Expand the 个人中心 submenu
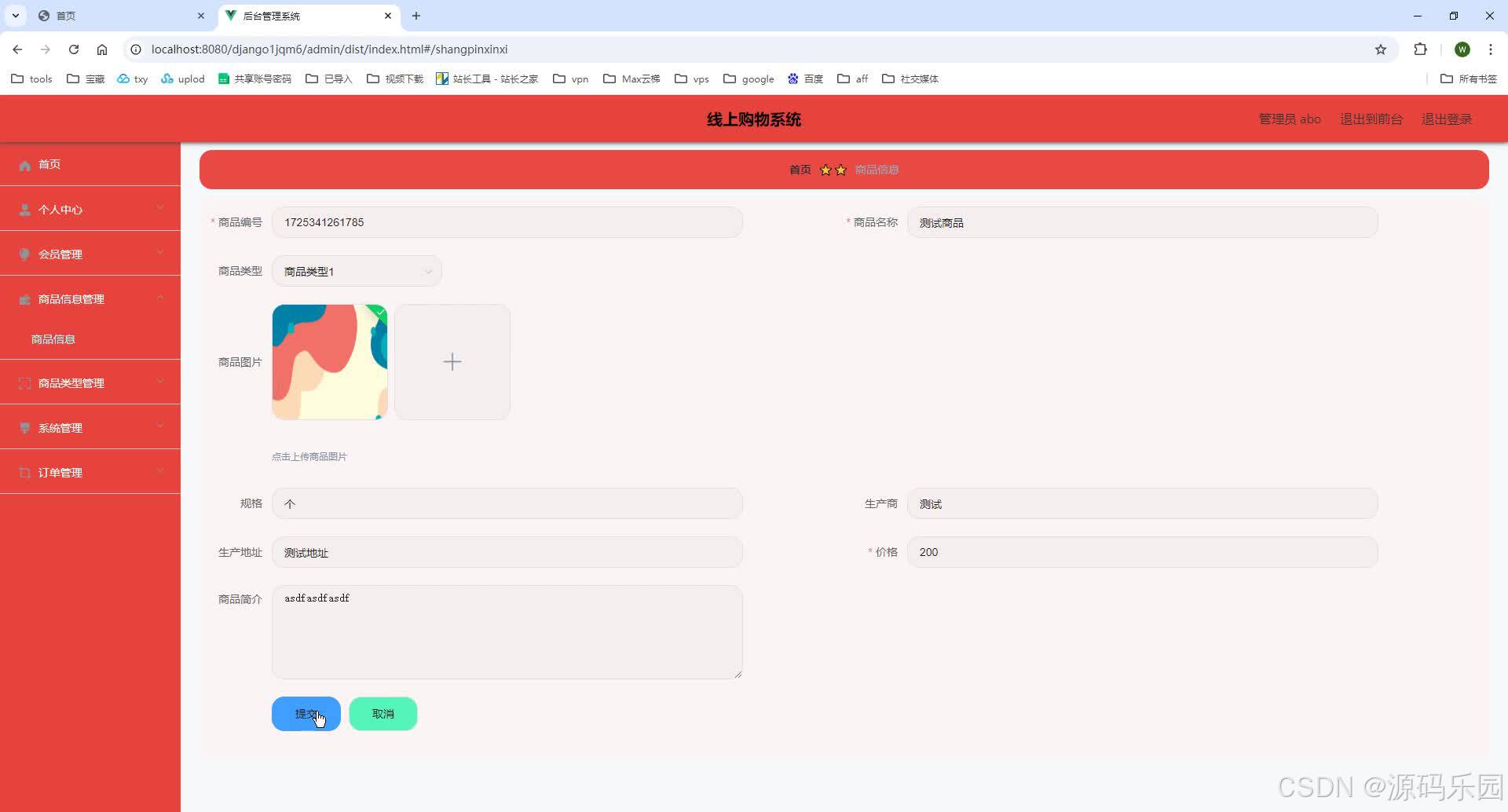This screenshot has width=1508, height=812. tap(160, 209)
